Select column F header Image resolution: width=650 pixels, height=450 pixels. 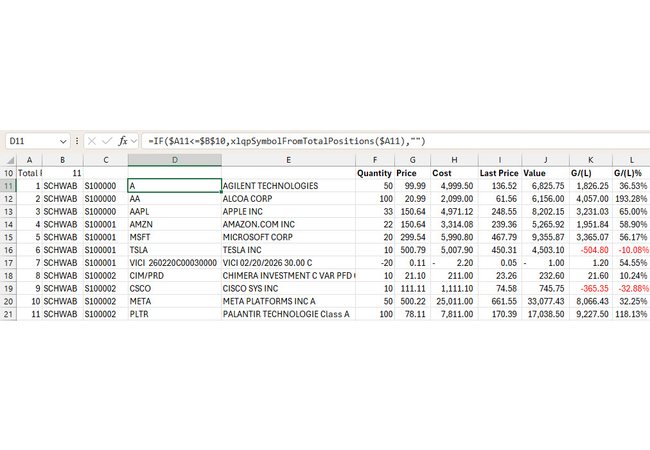(375, 160)
